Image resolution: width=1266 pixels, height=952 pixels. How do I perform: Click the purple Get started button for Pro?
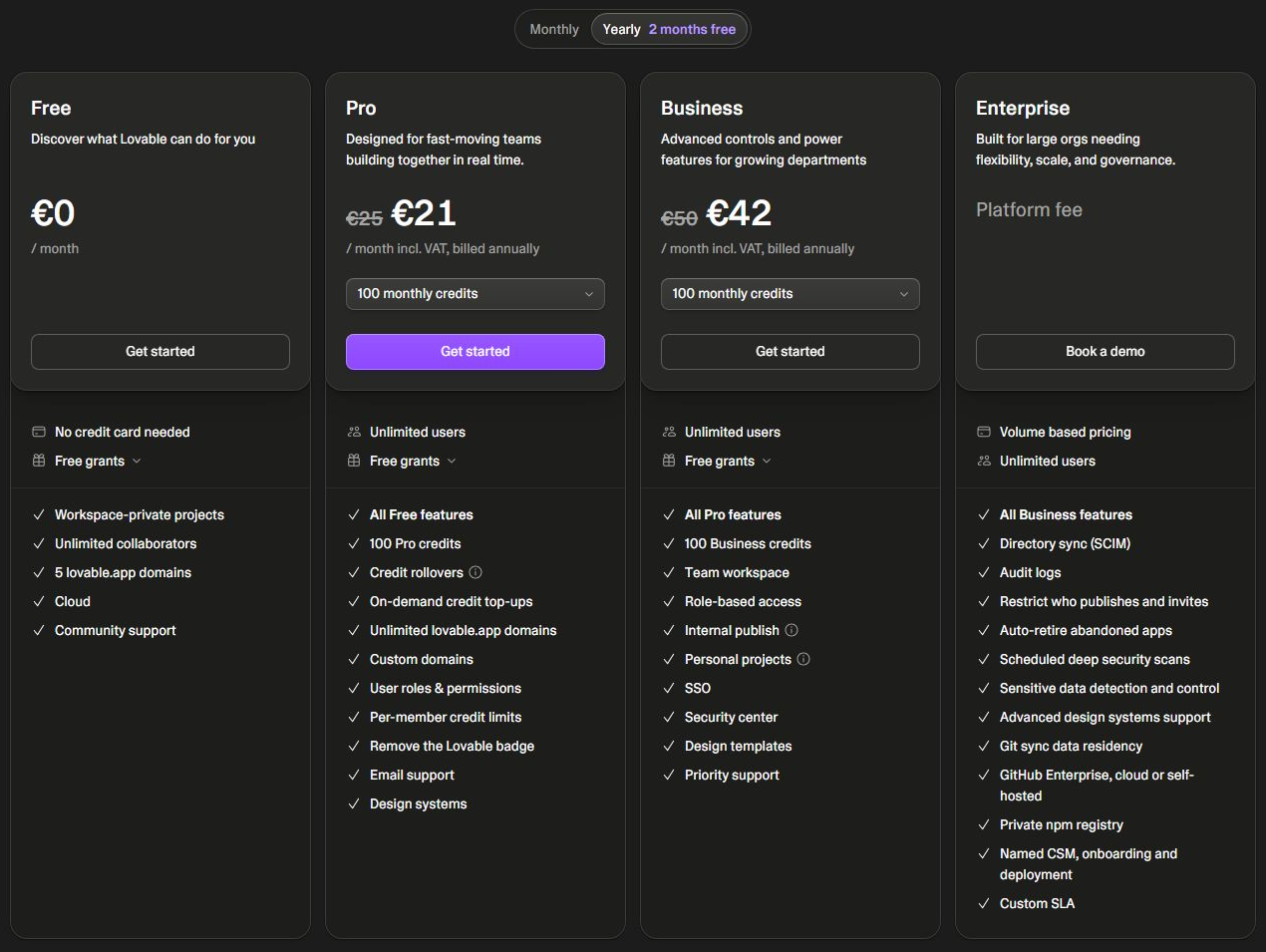[x=475, y=352]
